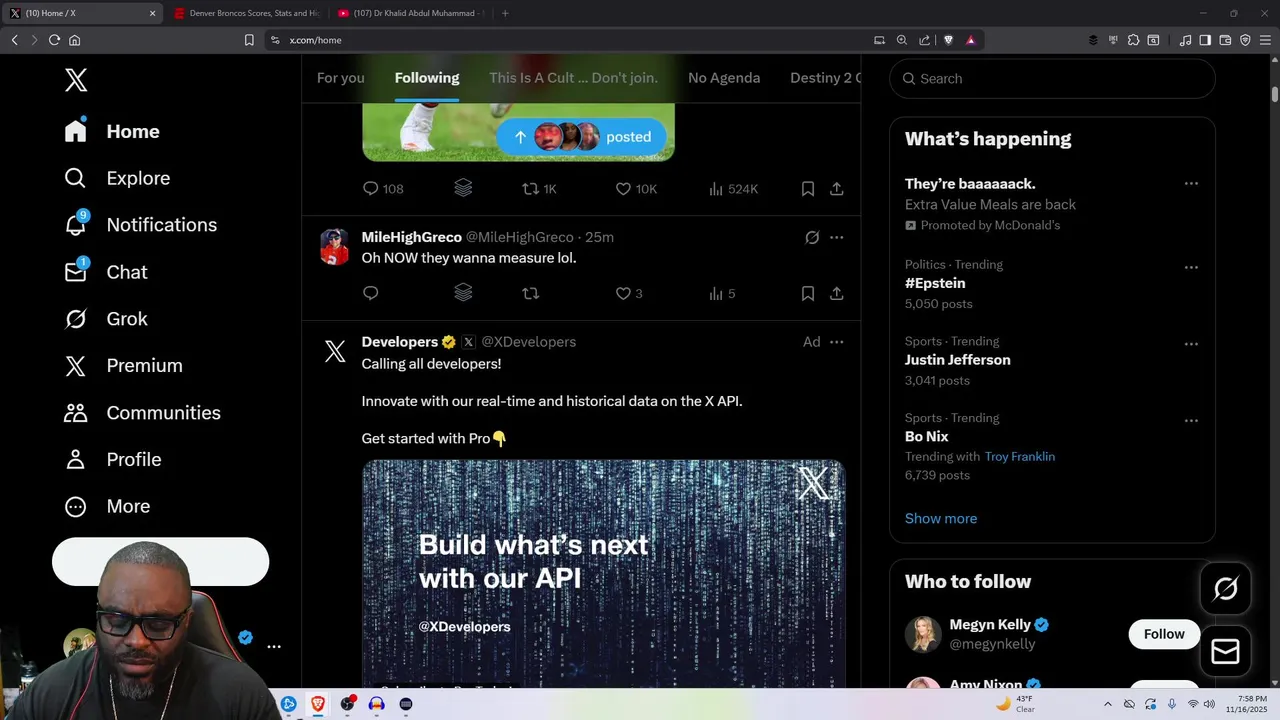Repost MileHighGreco's post
1280x720 pixels.
pyautogui.click(x=531, y=293)
